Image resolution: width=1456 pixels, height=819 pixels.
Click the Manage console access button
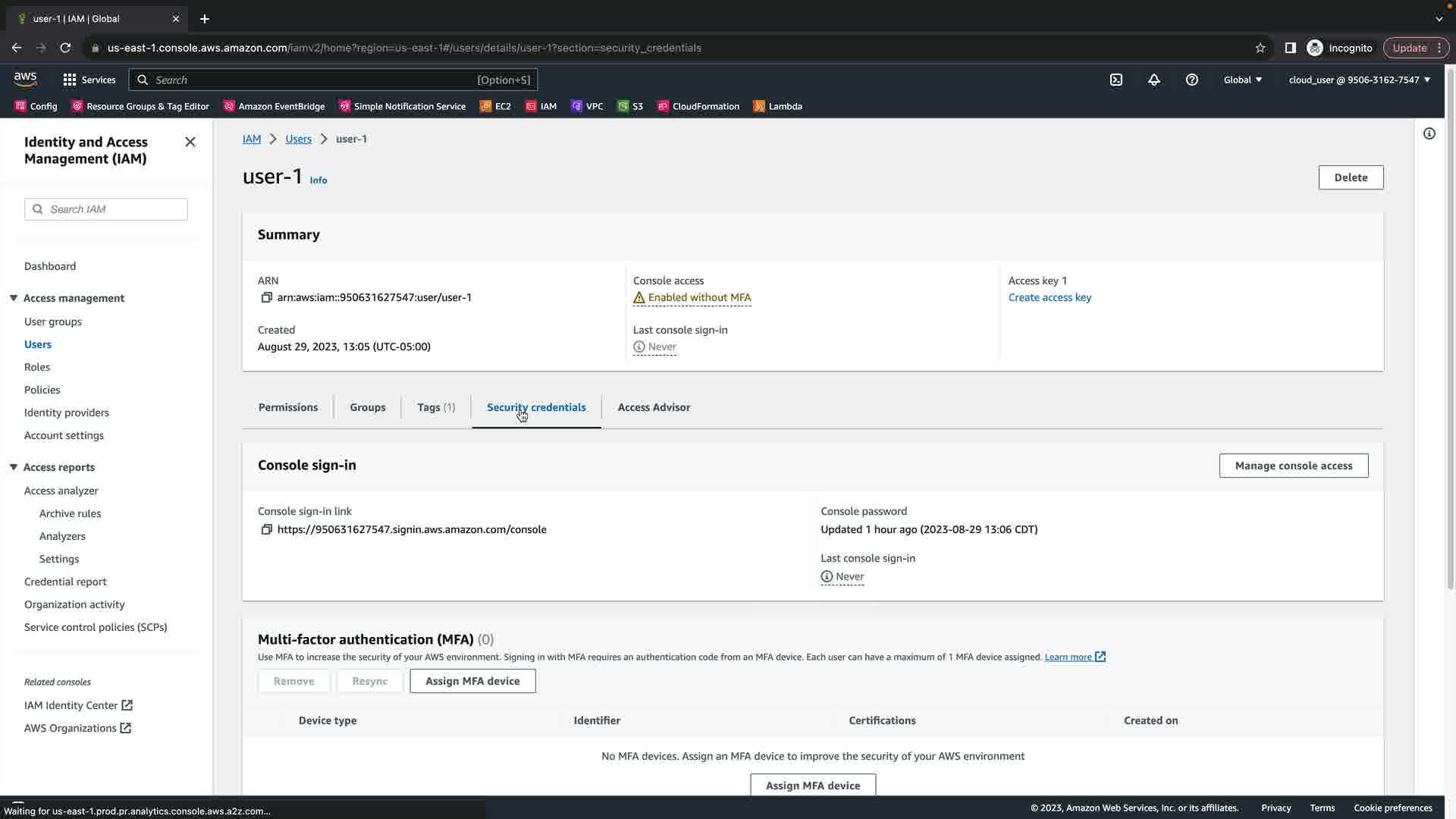[x=1293, y=466]
